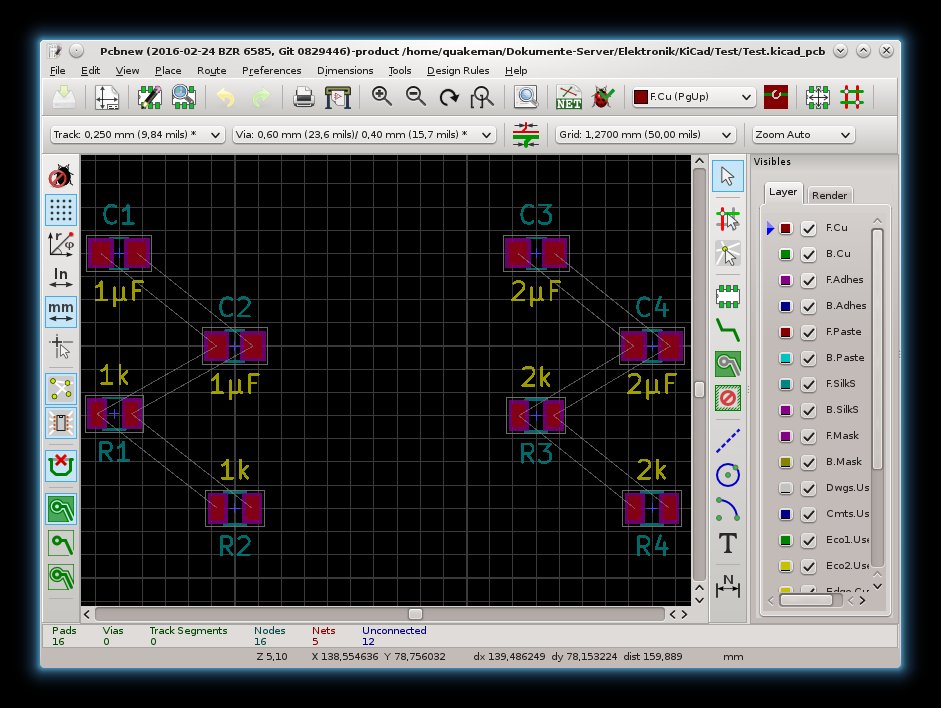Click the Save board toolbar icon
Image resolution: width=941 pixels, height=708 pixels.
(x=64, y=97)
